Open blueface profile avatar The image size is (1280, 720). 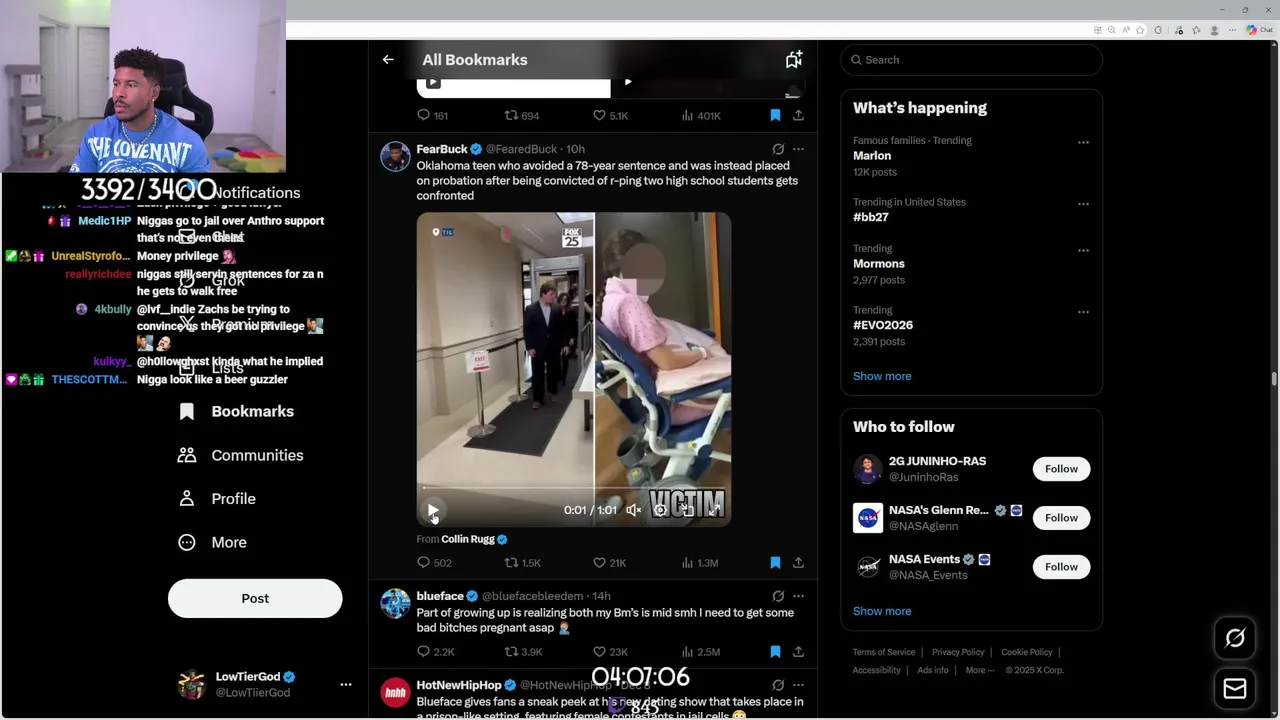point(395,604)
